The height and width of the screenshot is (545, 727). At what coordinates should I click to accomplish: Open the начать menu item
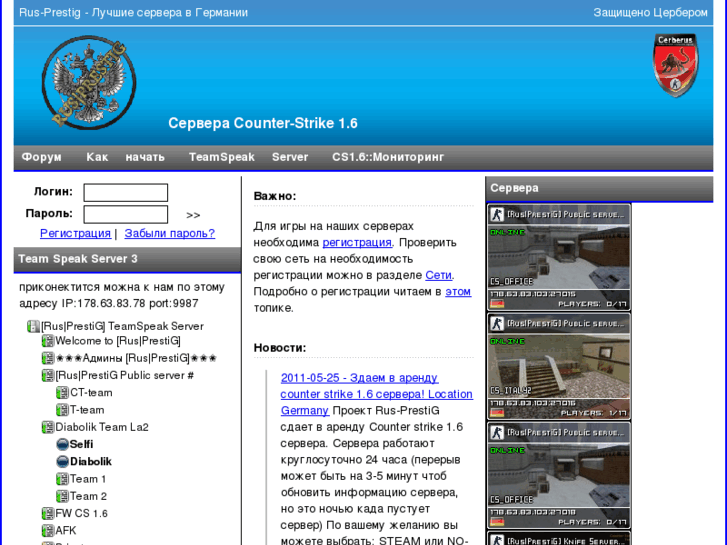(x=145, y=157)
